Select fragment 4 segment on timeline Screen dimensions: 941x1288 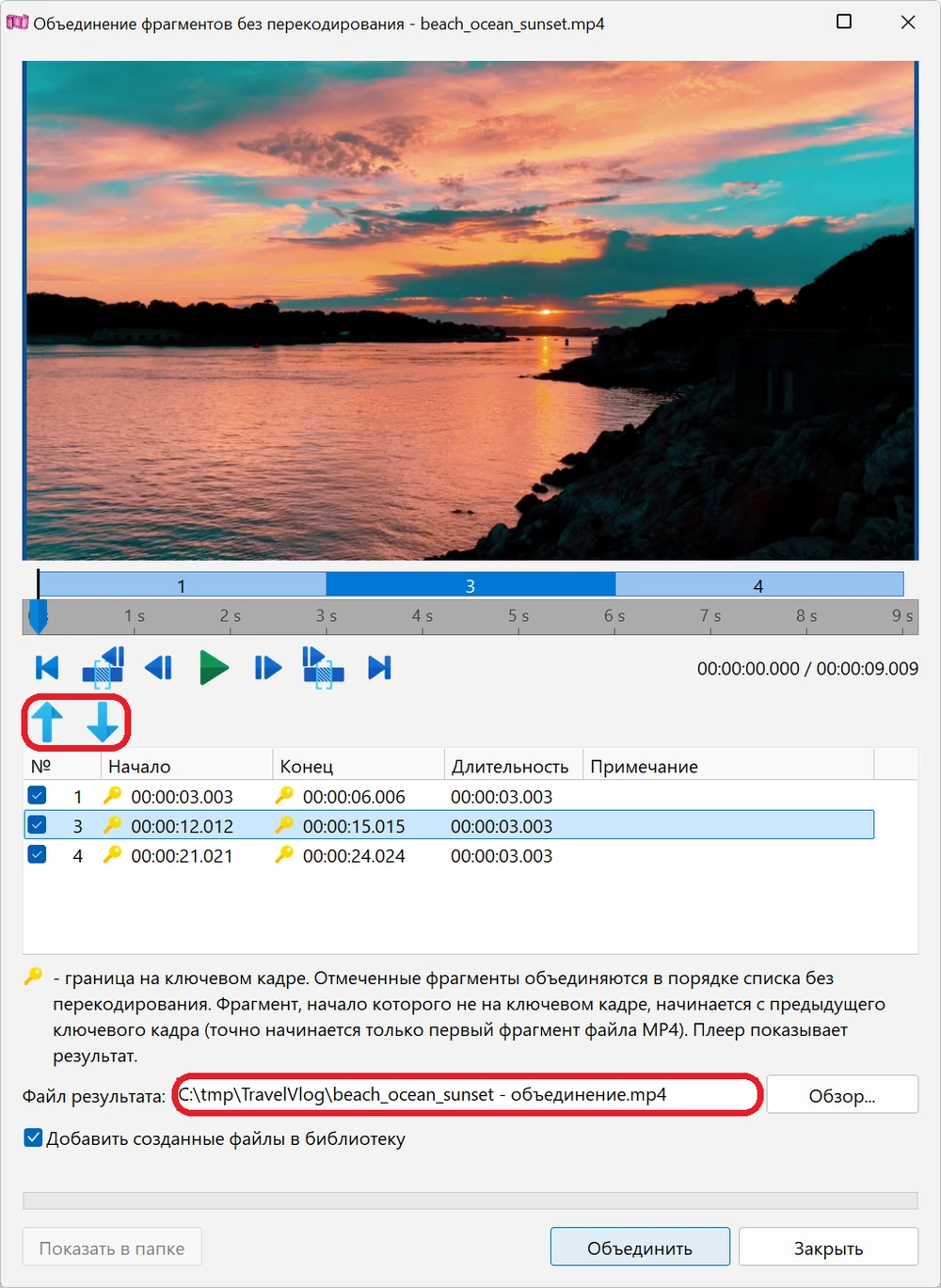point(759,584)
